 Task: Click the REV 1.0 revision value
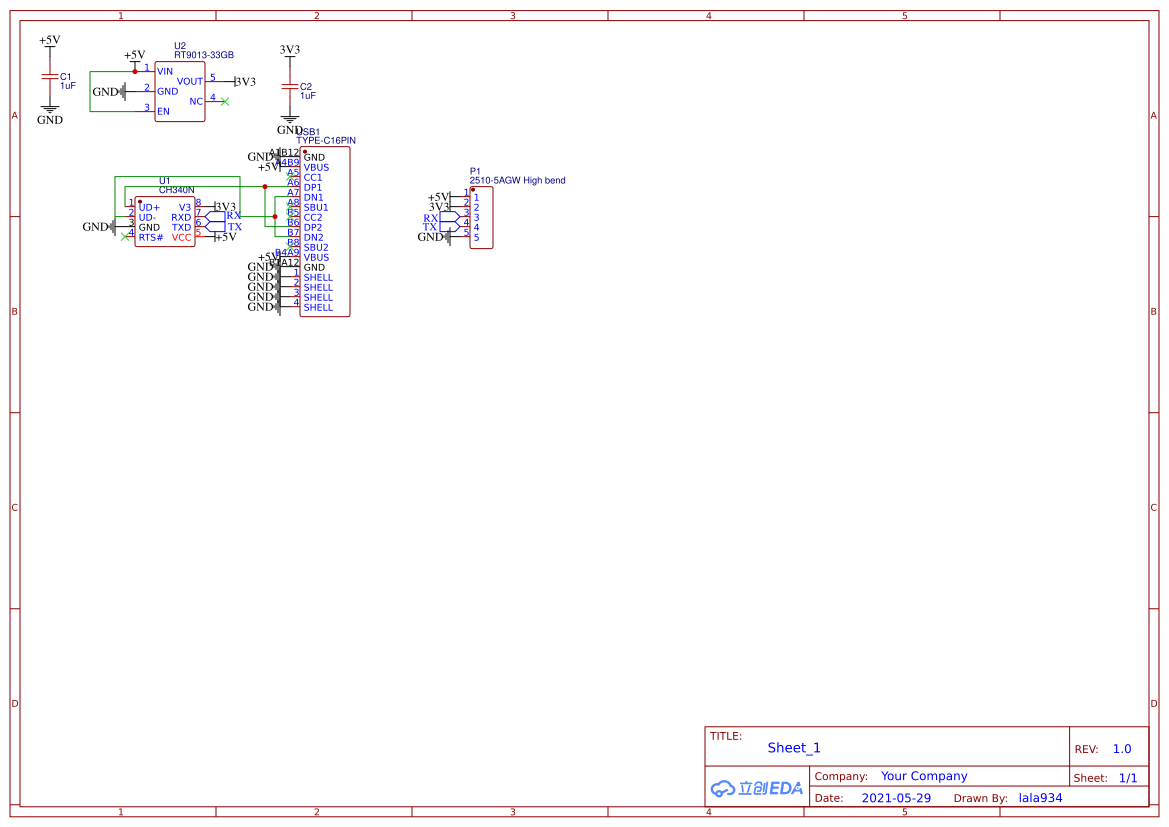[x=1122, y=749]
